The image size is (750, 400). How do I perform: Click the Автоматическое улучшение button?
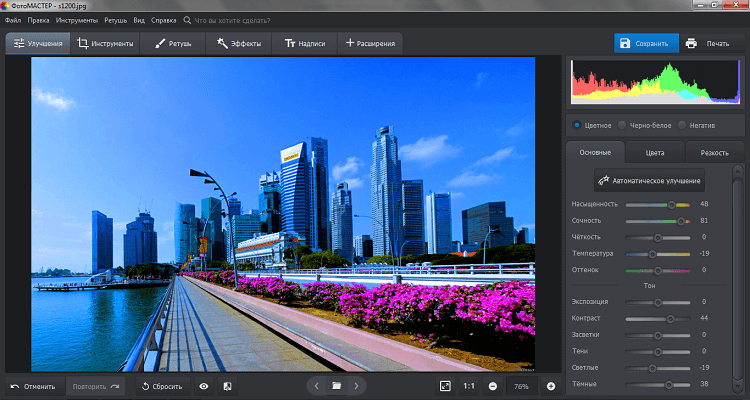[x=650, y=182]
